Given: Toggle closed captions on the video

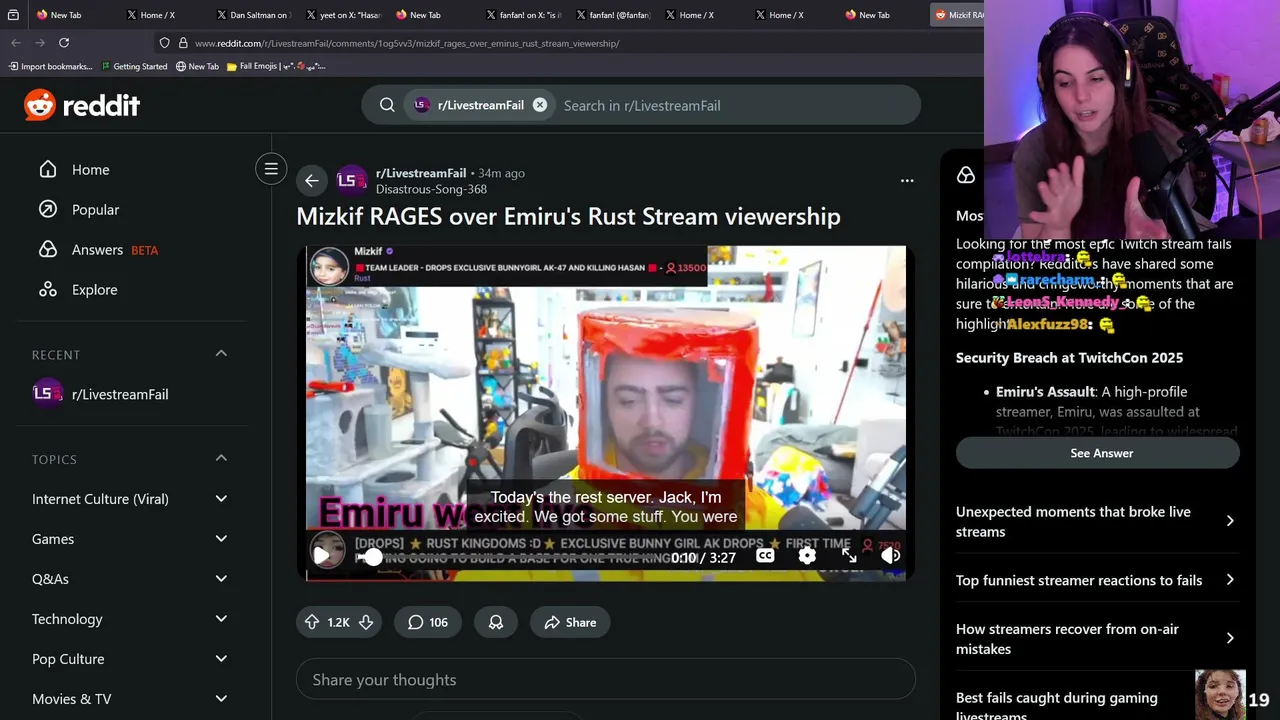Looking at the screenshot, I should [x=765, y=556].
